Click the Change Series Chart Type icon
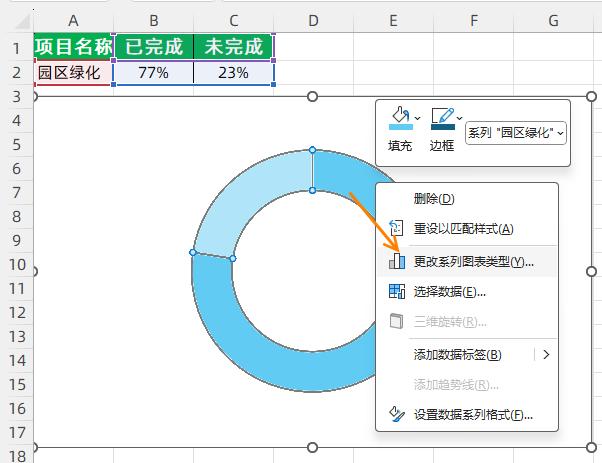Viewport: 602px width, 463px height. pos(396,261)
